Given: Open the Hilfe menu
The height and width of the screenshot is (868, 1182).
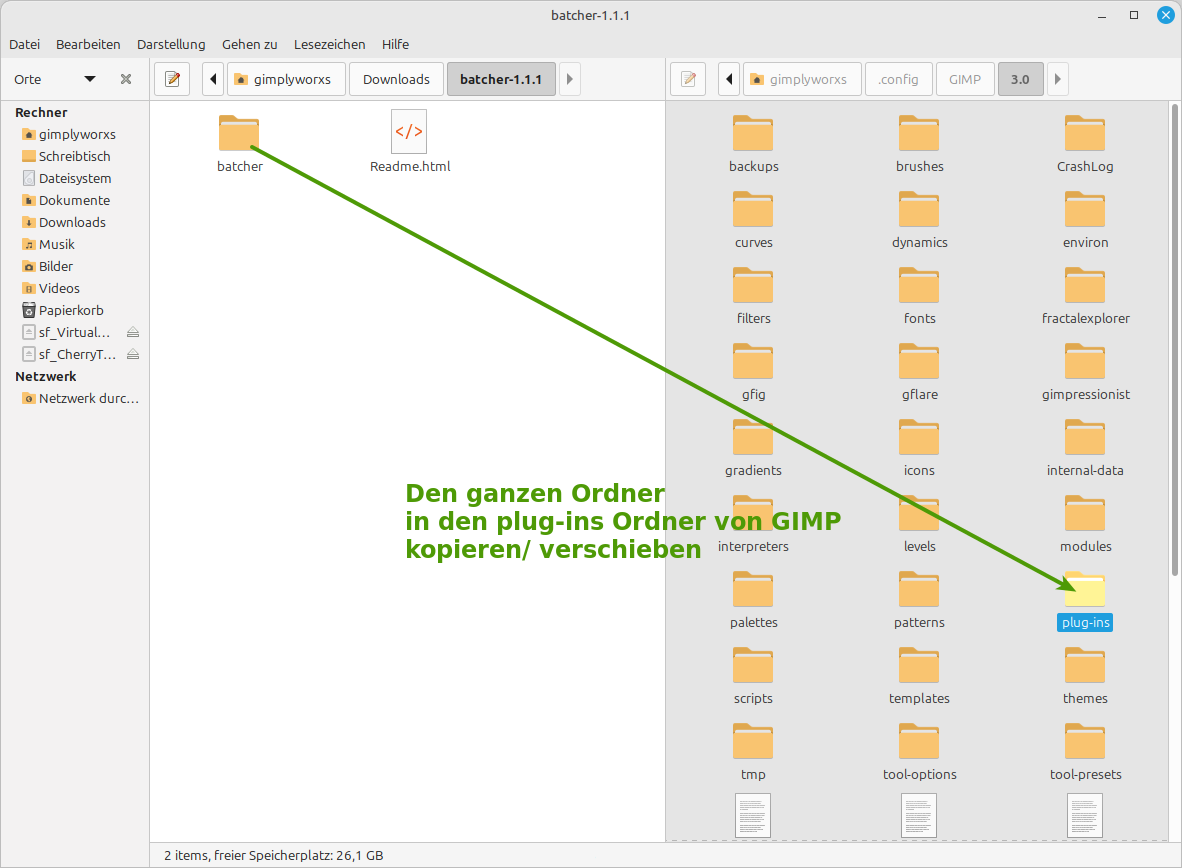Looking at the screenshot, I should [x=395, y=44].
